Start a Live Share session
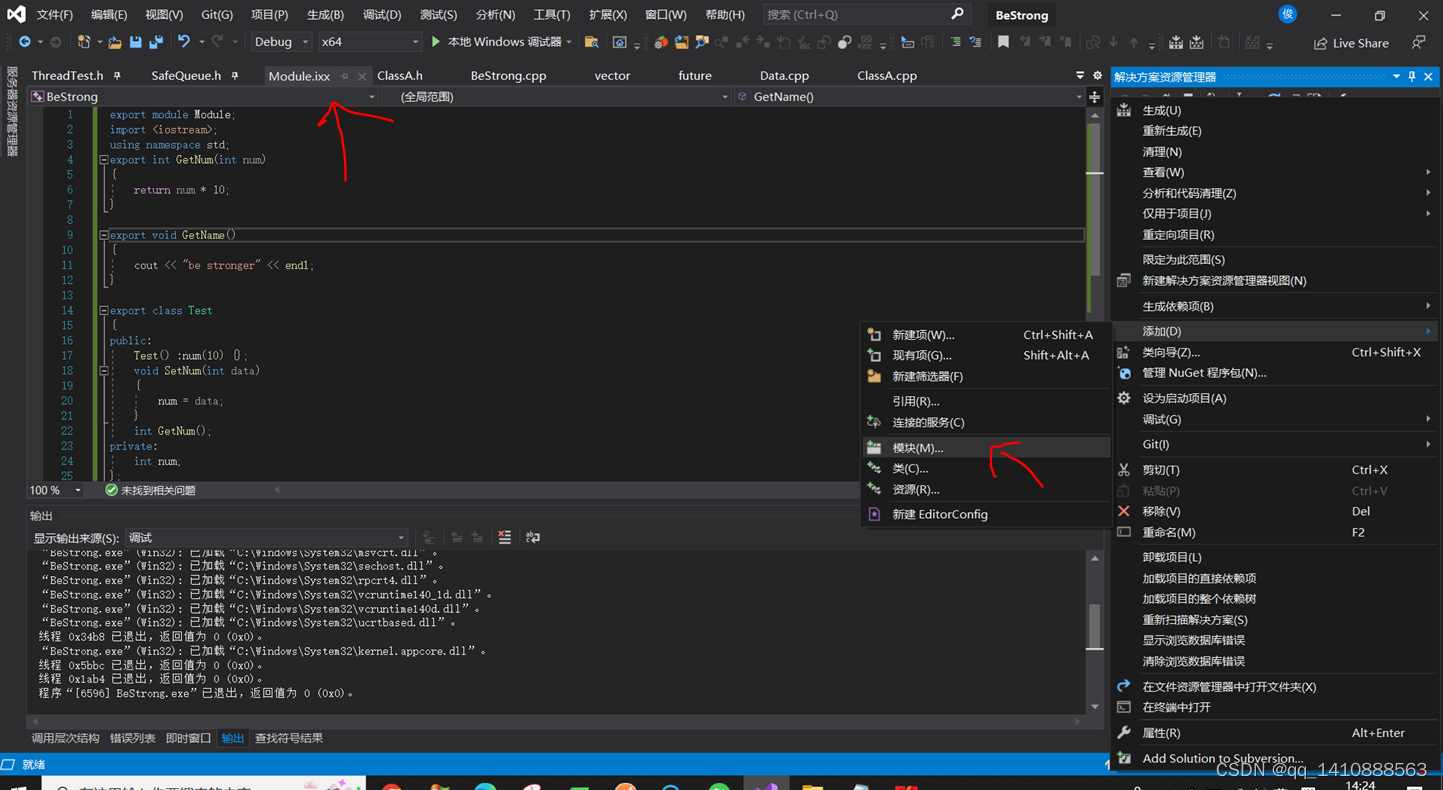The width and height of the screenshot is (1443, 790). coord(1351,42)
